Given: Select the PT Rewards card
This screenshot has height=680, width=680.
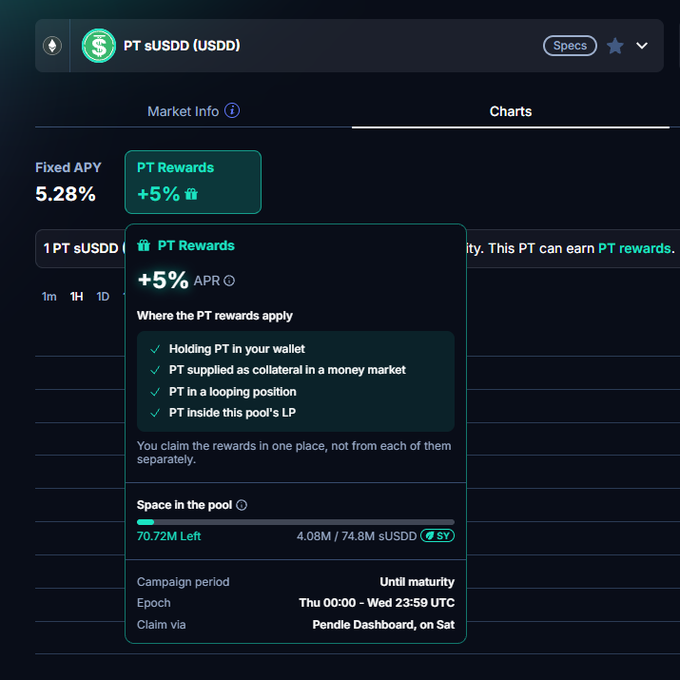Looking at the screenshot, I should [193, 182].
